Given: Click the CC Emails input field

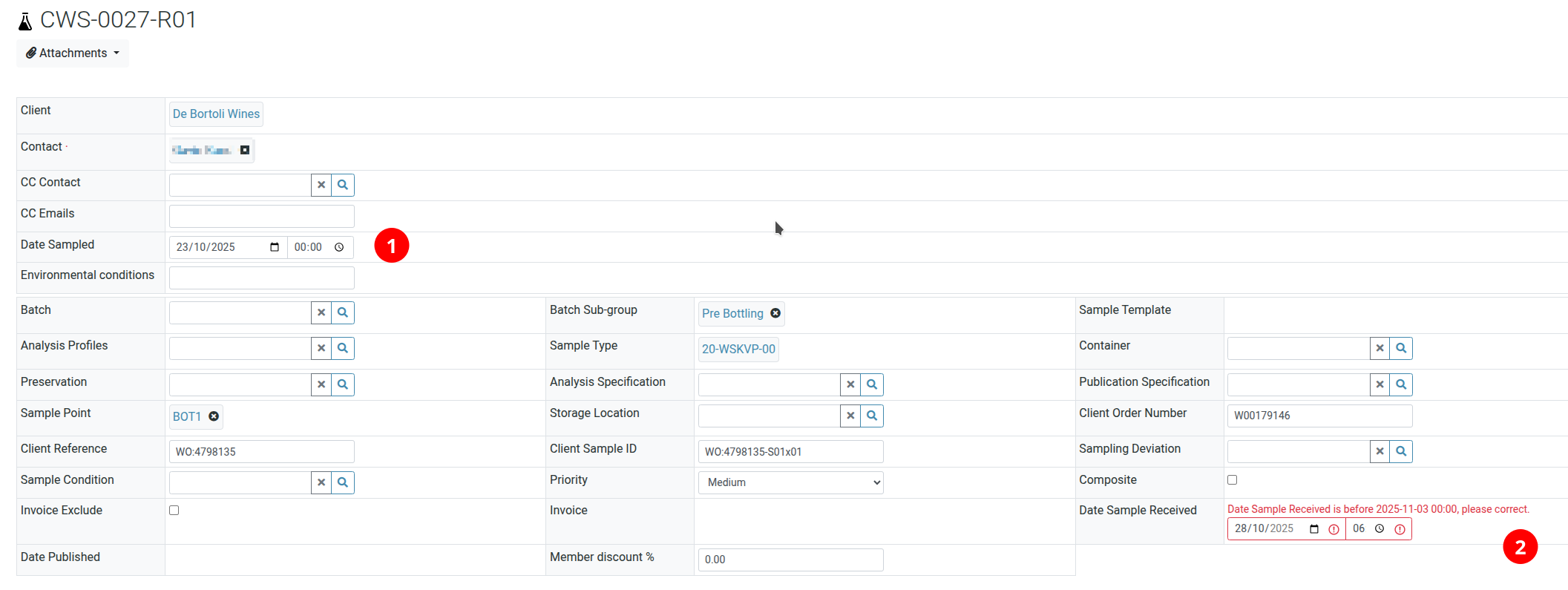Looking at the screenshot, I should coord(261,216).
